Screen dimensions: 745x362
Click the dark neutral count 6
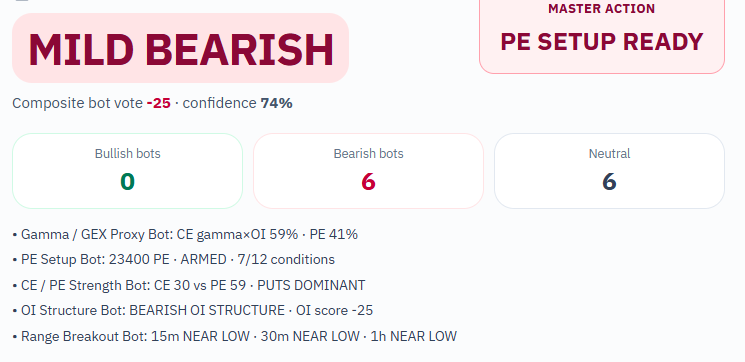[609, 181]
